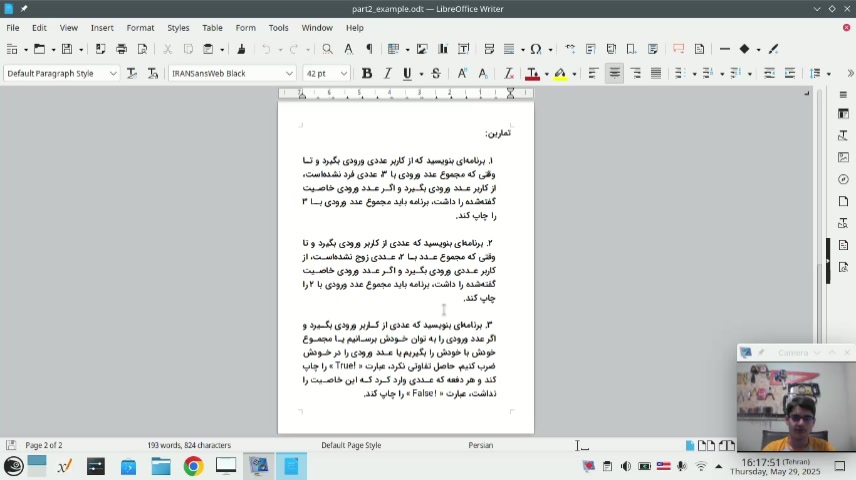This screenshot has height=480, width=856.
Task: Toggle Underline formatting
Action: tap(407, 73)
